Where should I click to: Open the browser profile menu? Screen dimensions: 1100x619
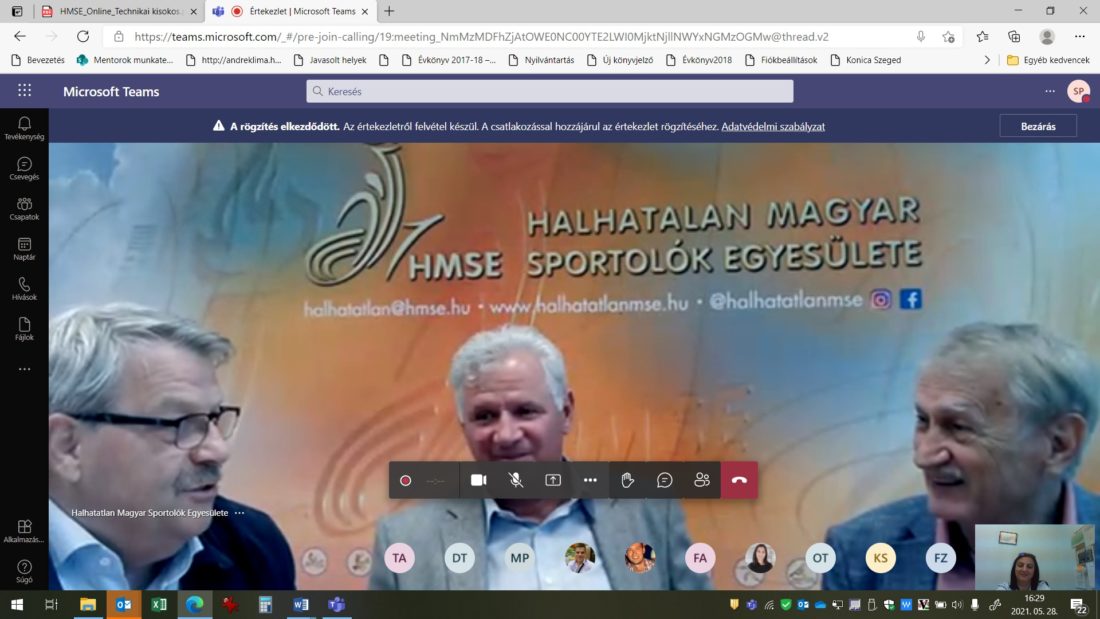[1047, 36]
